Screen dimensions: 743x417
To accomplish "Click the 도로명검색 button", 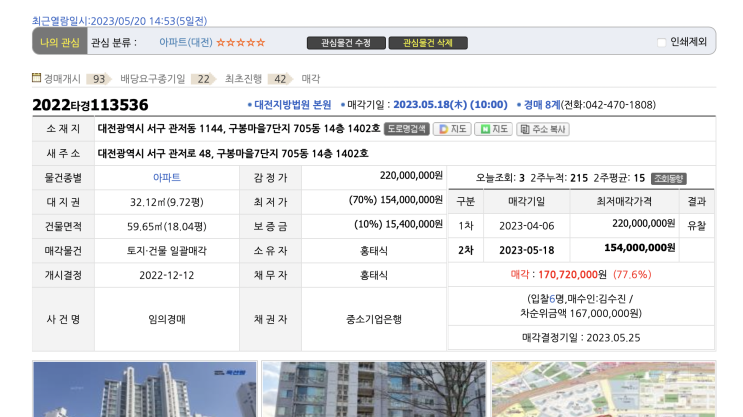I will [x=407, y=129].
